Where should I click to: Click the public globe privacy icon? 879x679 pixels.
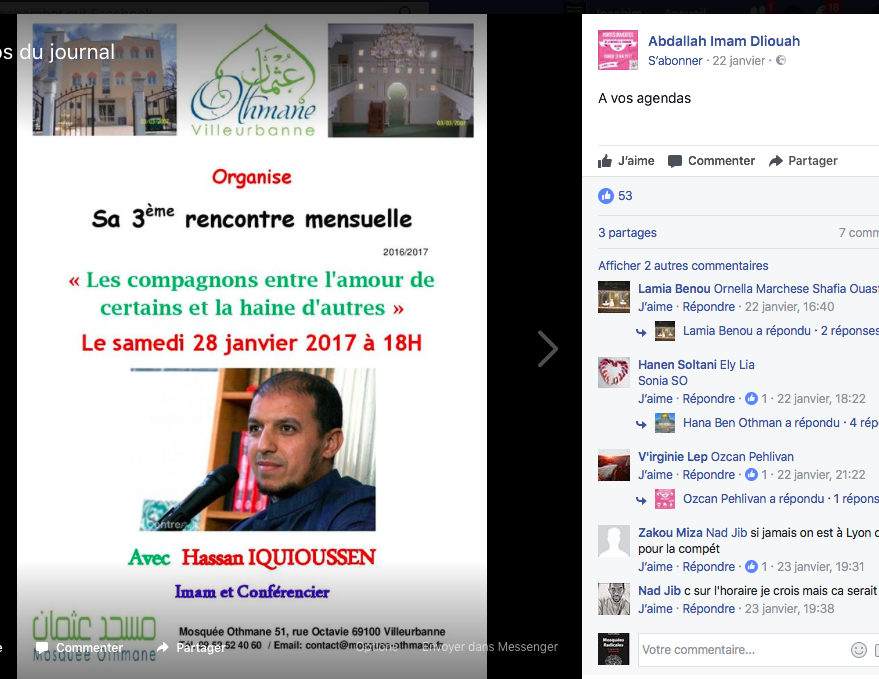tap(780, 60)
